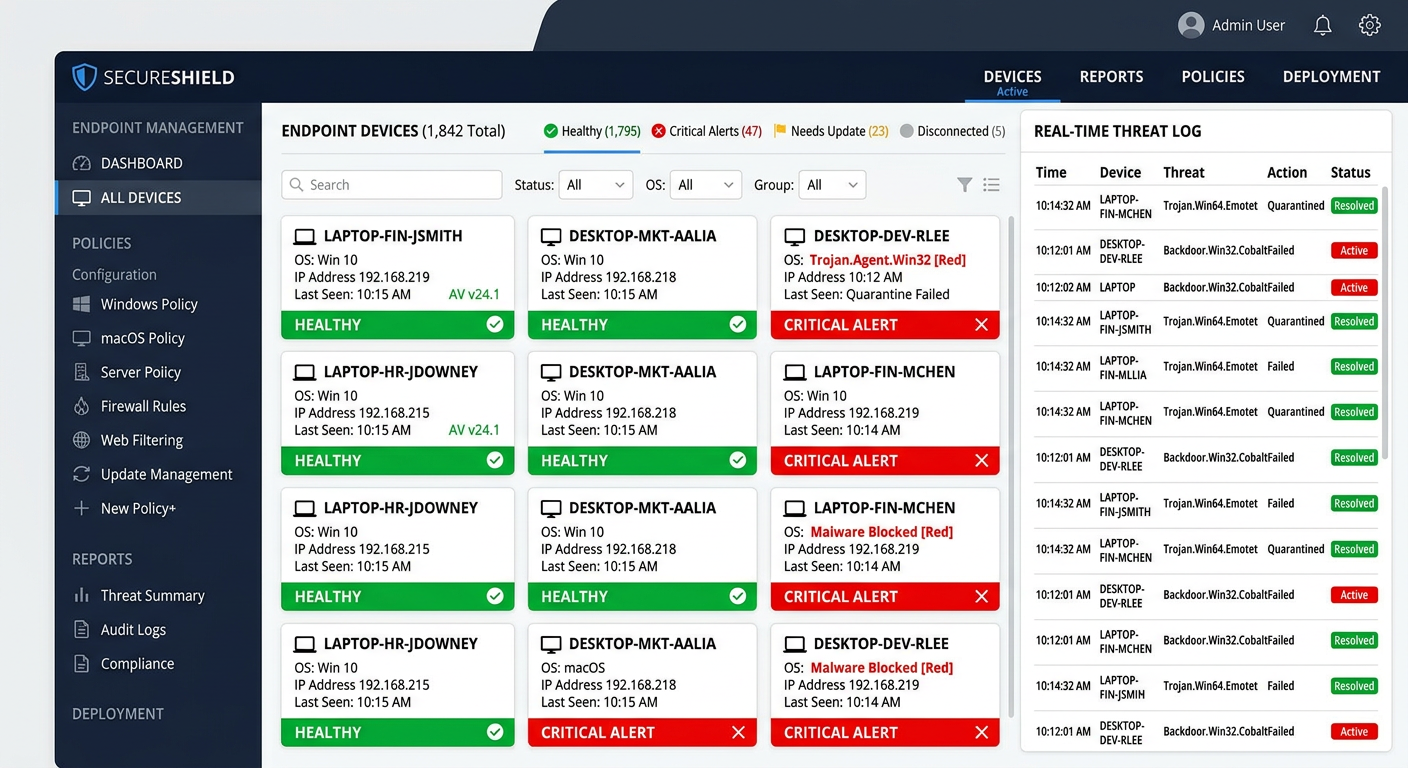Click the macOS Policy monitor icon

[82, 338]
